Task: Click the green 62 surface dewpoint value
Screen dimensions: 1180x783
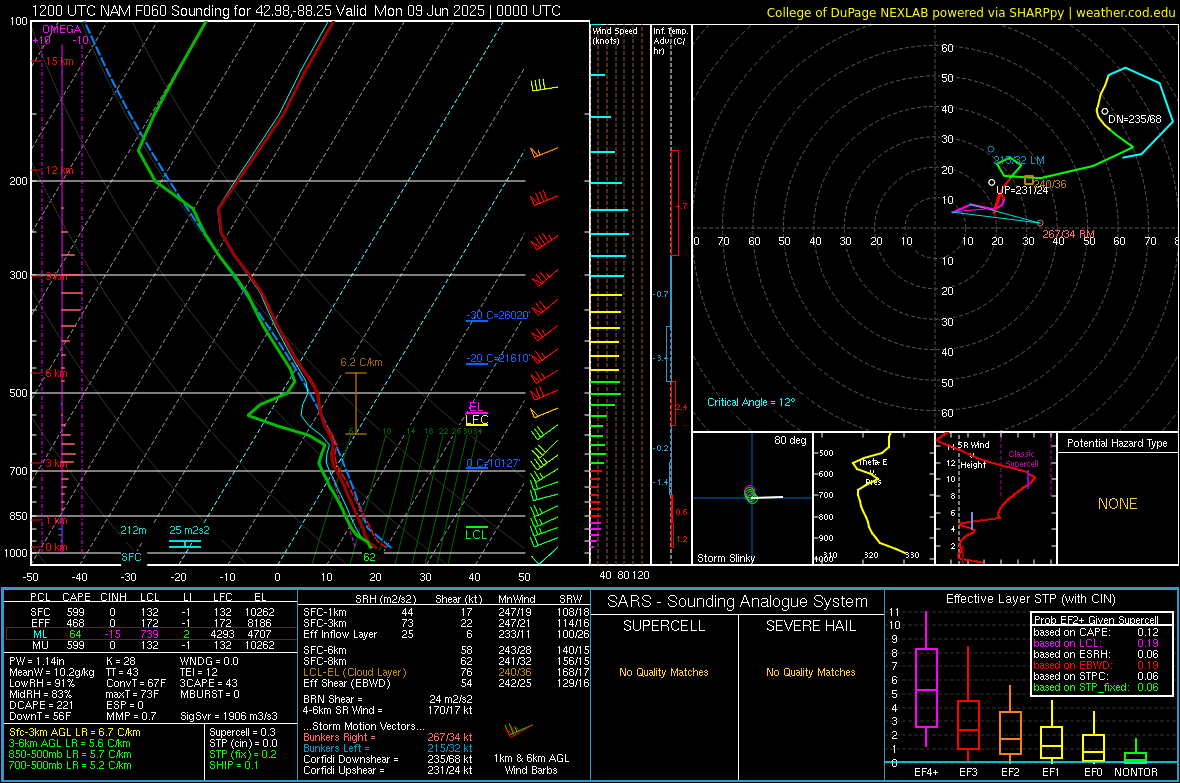Action: tap(370, 557)
